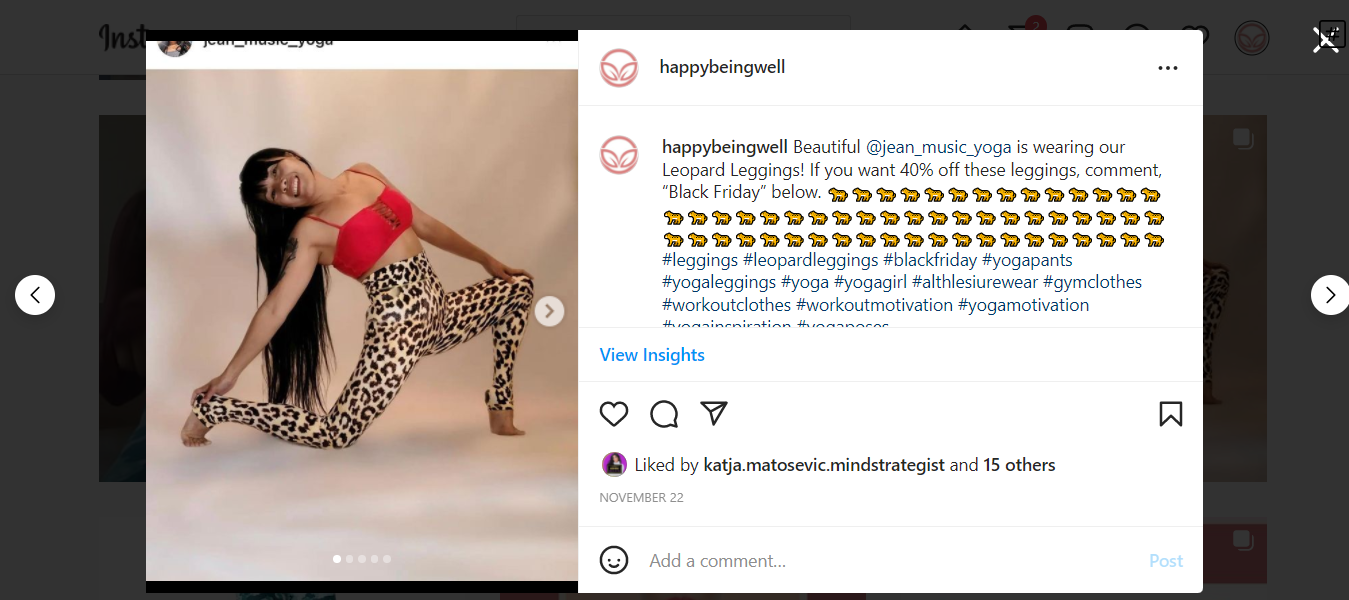Viewport: 1349px width, 600px height.
Task: Show the 15 others who liked
Action: [1019, 465]
